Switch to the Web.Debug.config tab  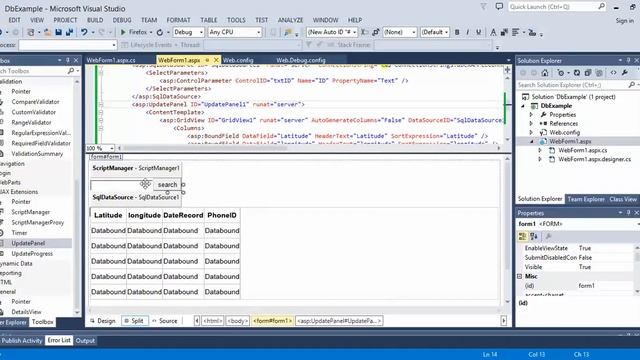pos(301,60)
